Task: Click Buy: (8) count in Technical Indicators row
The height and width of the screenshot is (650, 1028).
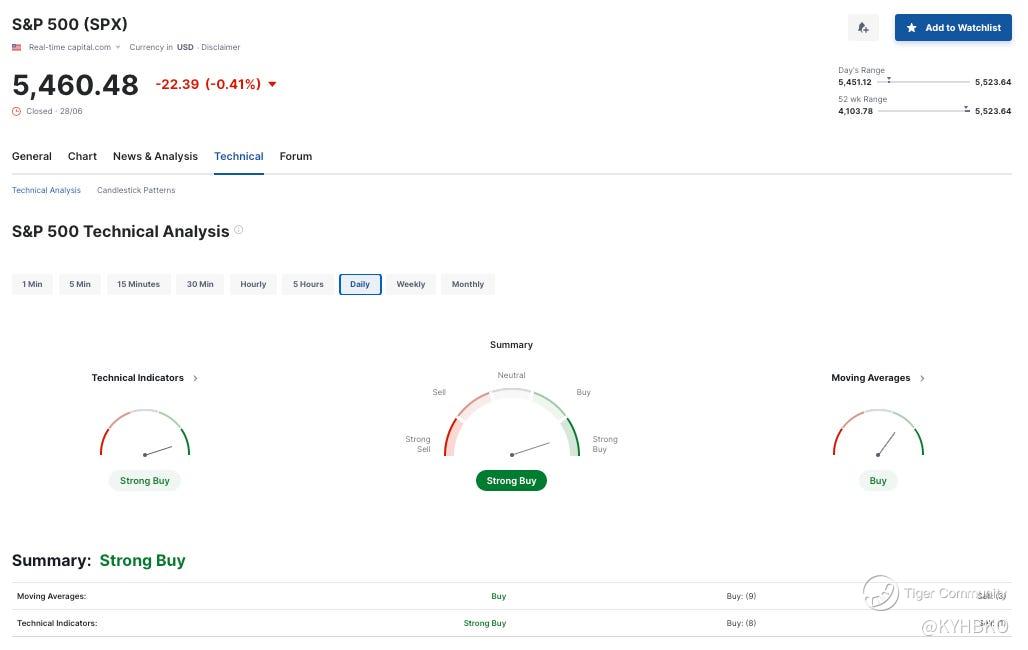Action: (x=741, y=623)
